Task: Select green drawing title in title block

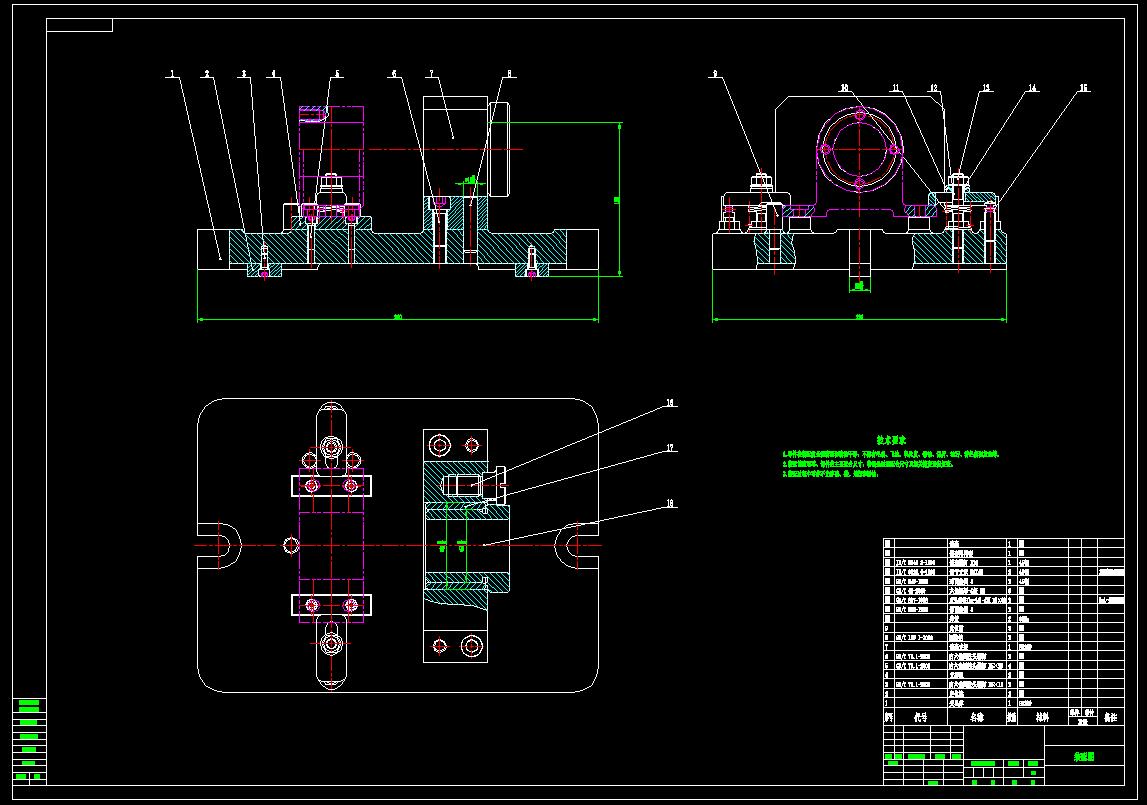Action: point(1084,757)
